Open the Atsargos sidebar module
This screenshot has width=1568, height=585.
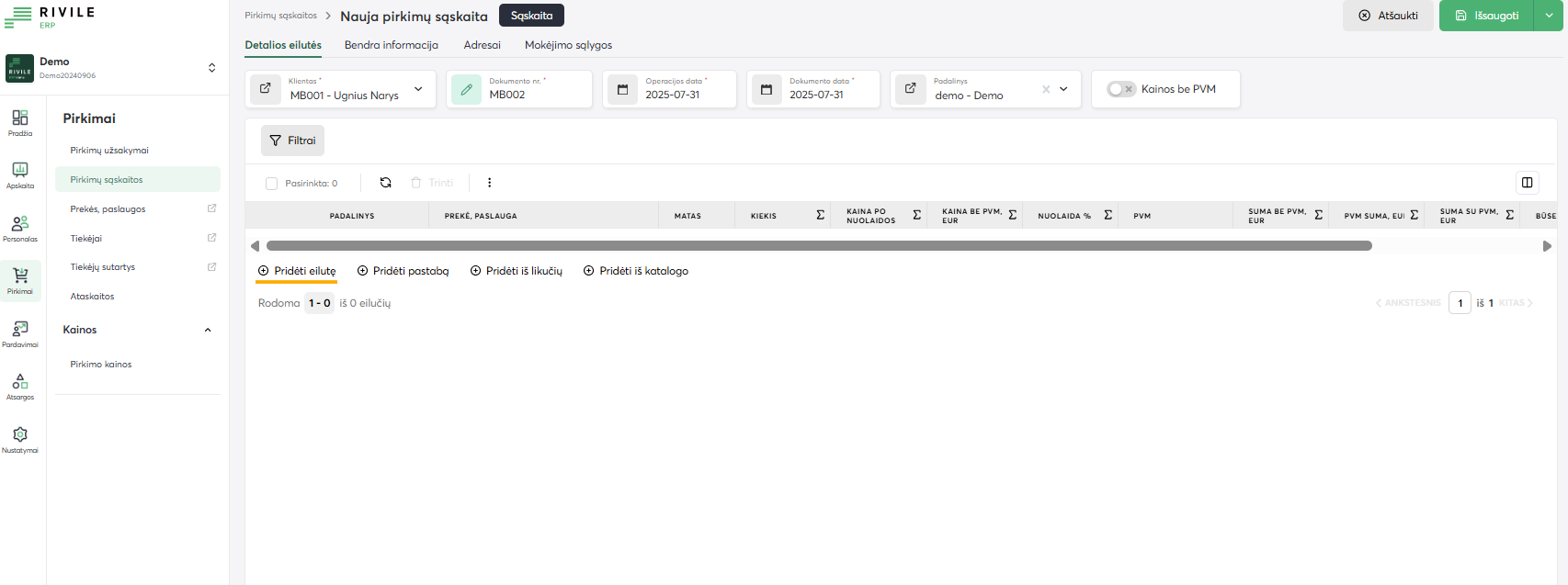point(20,387)
